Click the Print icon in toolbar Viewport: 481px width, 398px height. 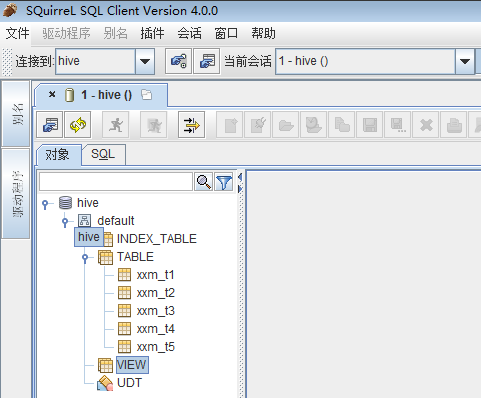(454, 125)
